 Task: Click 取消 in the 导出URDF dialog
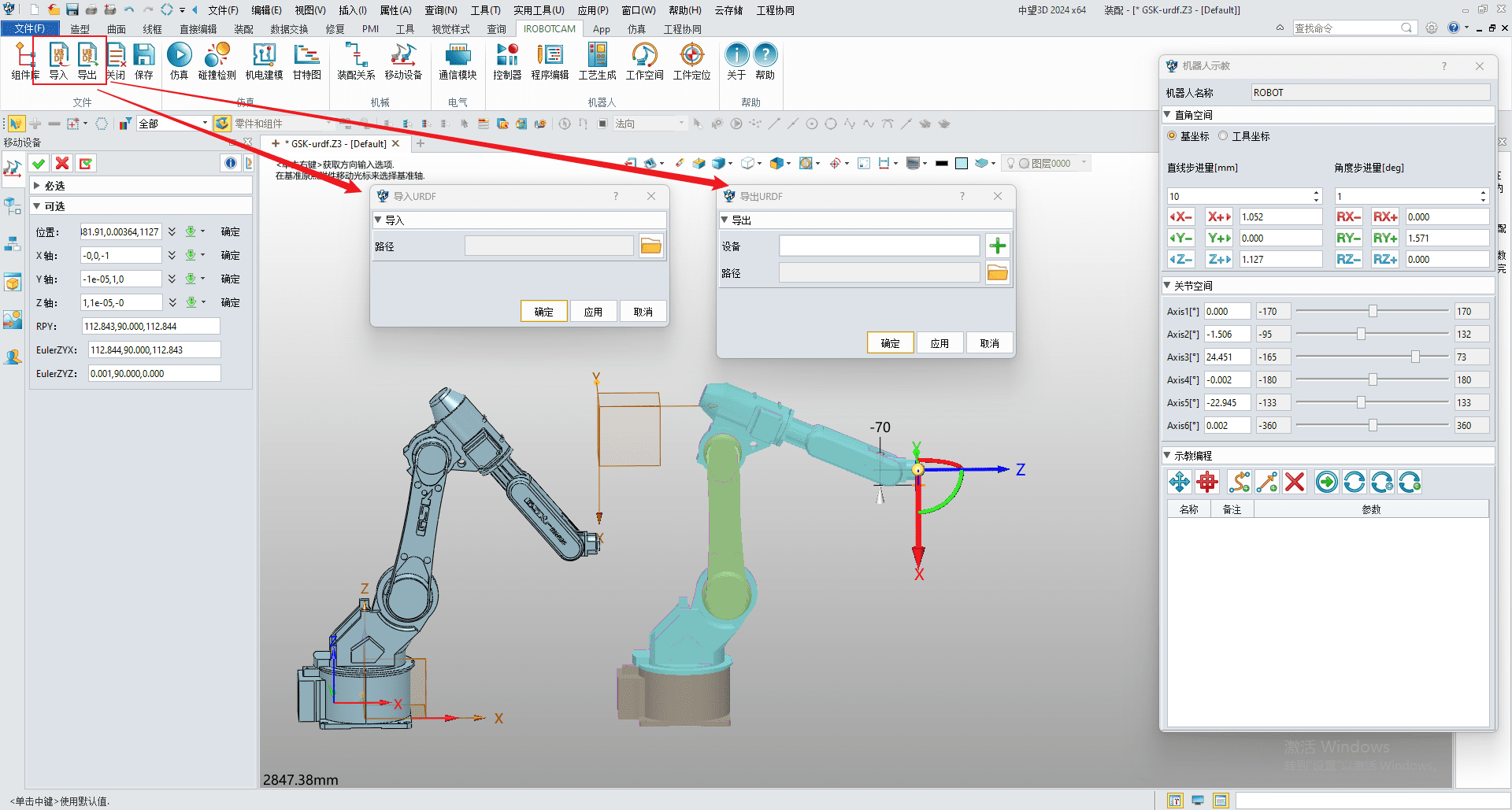pyautogui.click(x=989, y=343)
